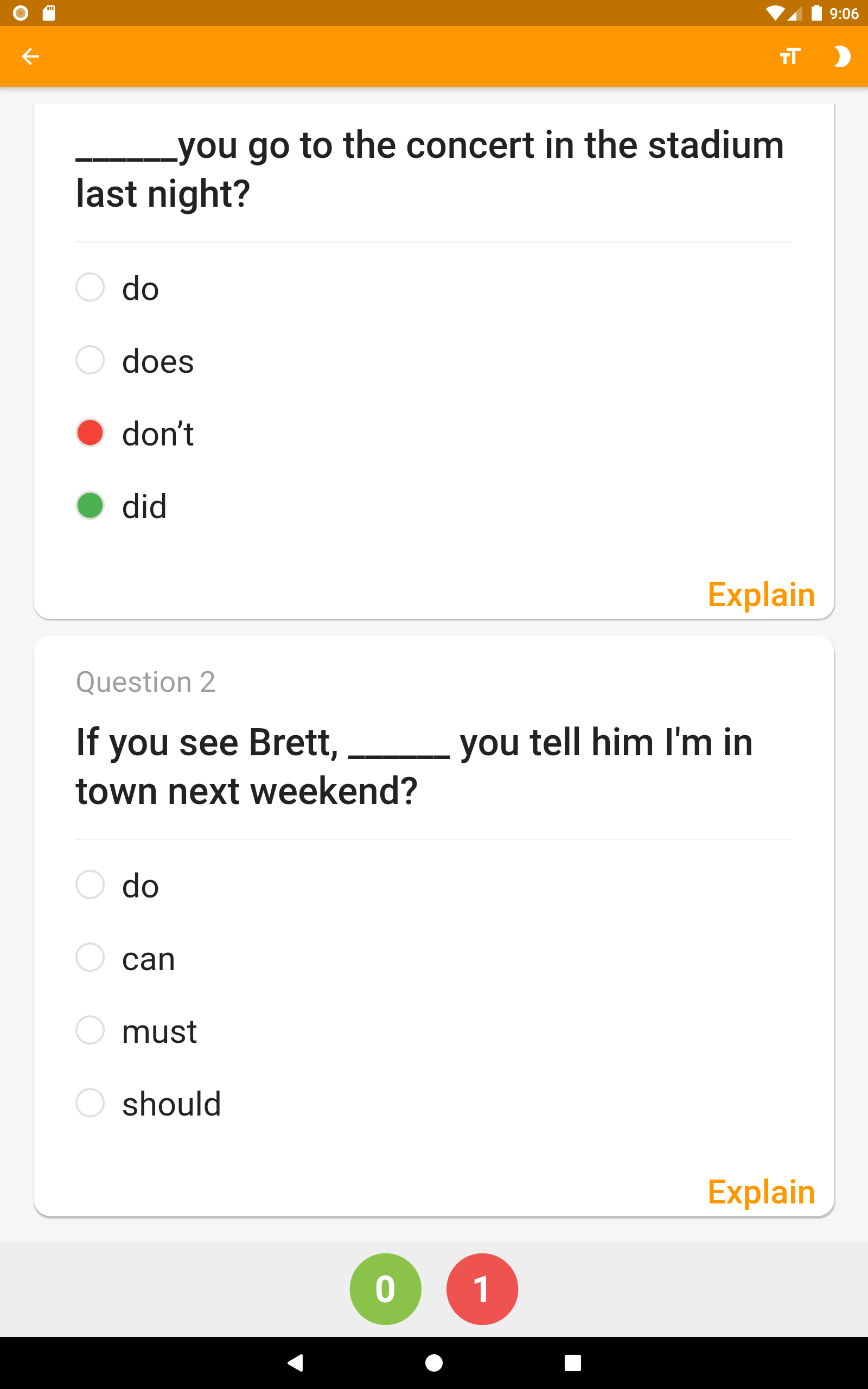The height and width of the screenshot is (1389, 868).
Task: Select 'do' radio in first question
Action: [90, 287]
